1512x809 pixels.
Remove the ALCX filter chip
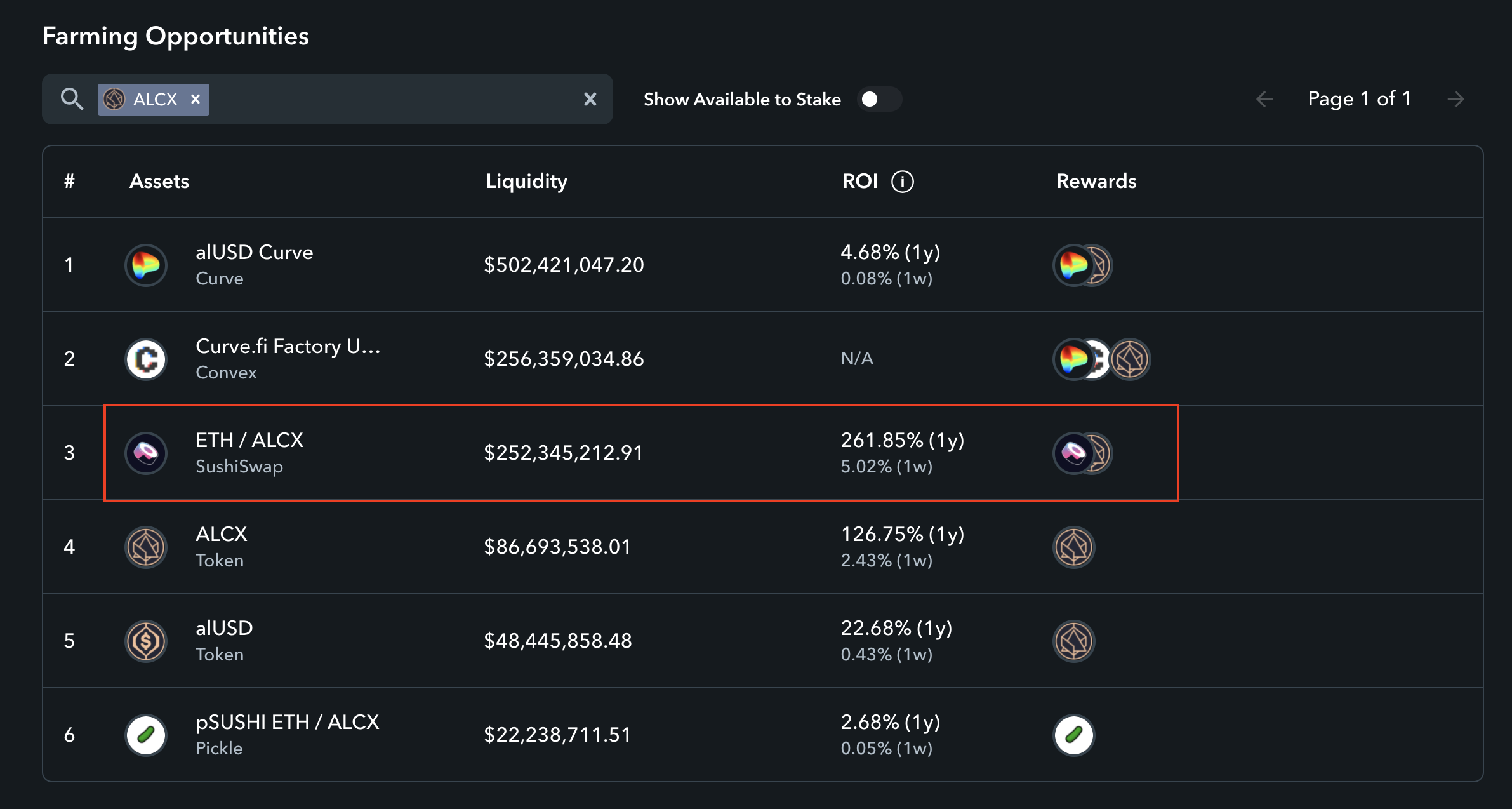tap(196, 99)
